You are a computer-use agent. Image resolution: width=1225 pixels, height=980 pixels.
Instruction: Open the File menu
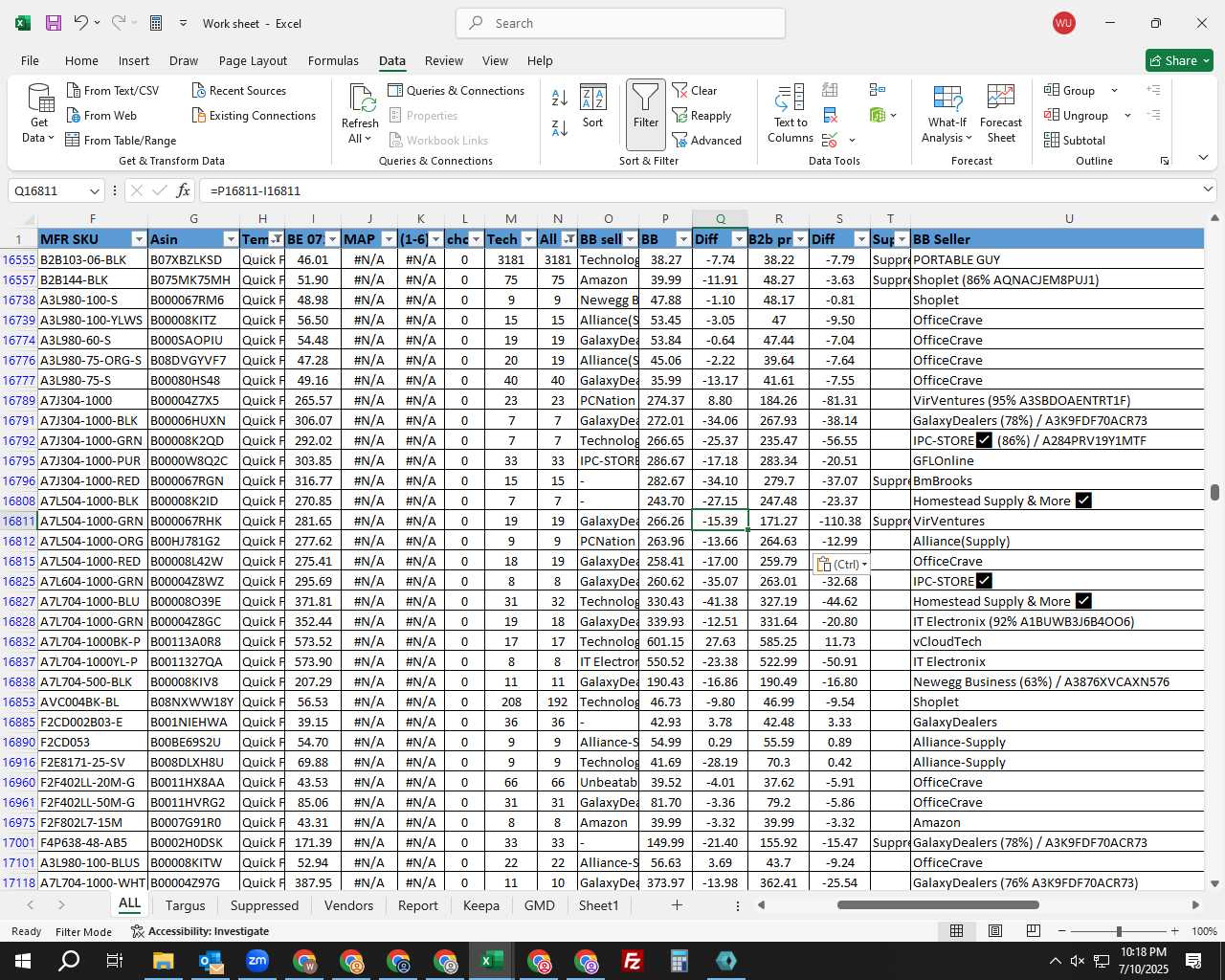pos(30,60)
